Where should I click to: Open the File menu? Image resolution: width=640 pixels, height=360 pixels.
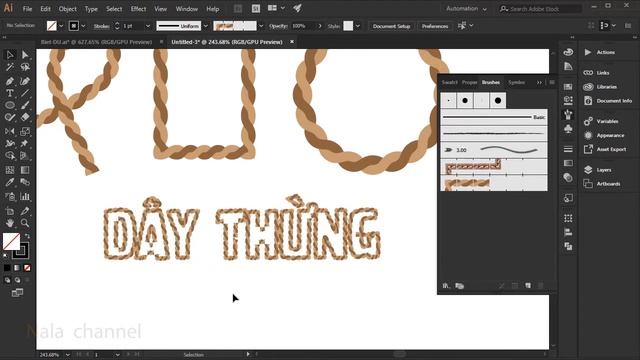click(x=27, y=9)
